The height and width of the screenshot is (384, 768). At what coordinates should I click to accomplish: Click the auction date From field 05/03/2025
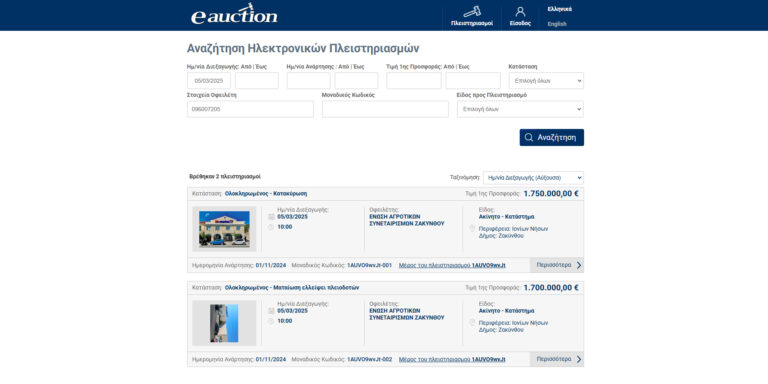(x=209, y=81)
